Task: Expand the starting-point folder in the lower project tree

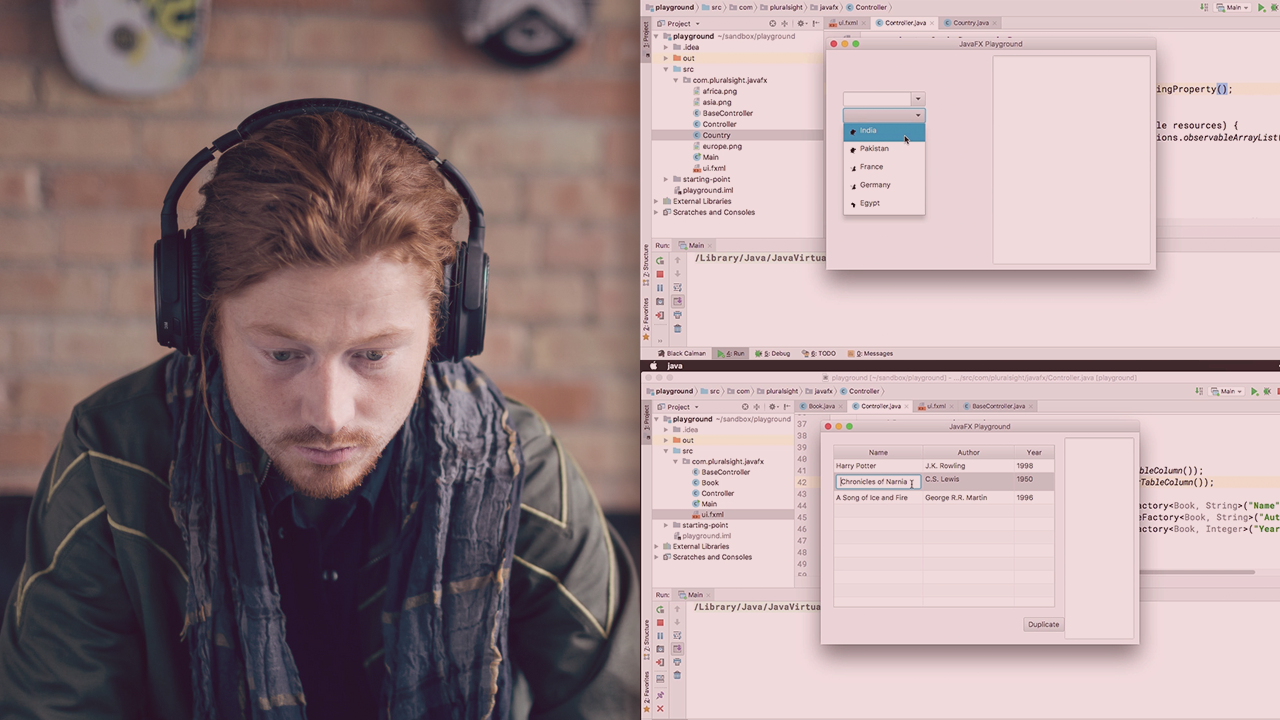Action: [x=666, y=525]
